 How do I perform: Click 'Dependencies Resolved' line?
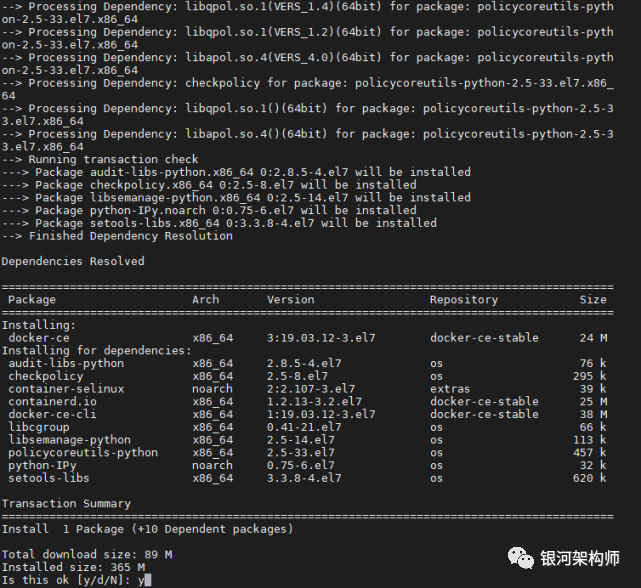click(73, 261)
